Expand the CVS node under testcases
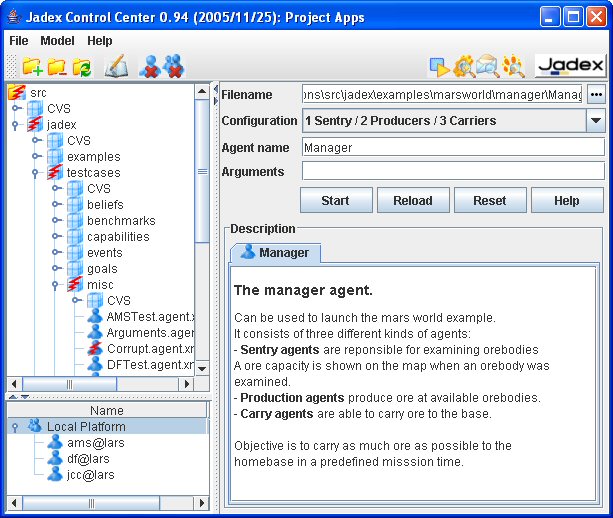Image resolution: width=613 pixels, height=518 pixels. [x=57, y=188]
